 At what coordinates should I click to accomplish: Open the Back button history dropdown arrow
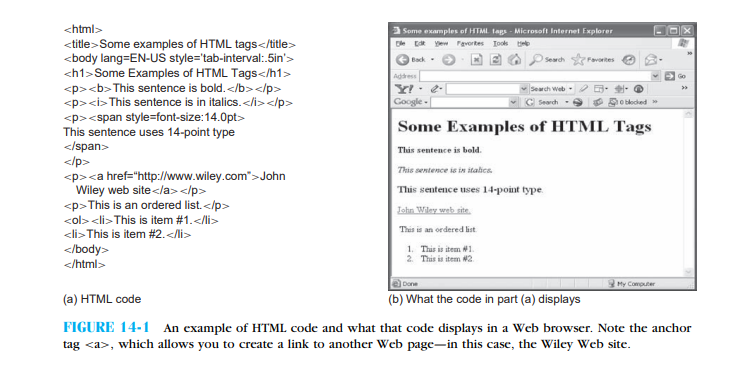coord(432,60)
